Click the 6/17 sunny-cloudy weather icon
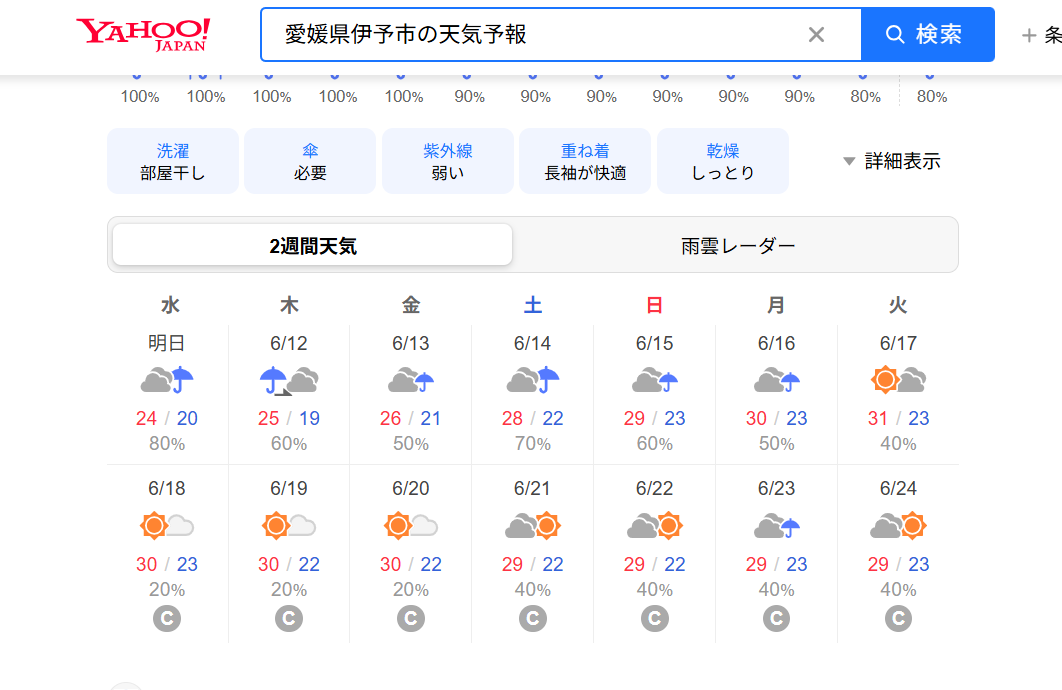Image resolution: width=1062 pixels, height=690 pixels. coord(898,380)
